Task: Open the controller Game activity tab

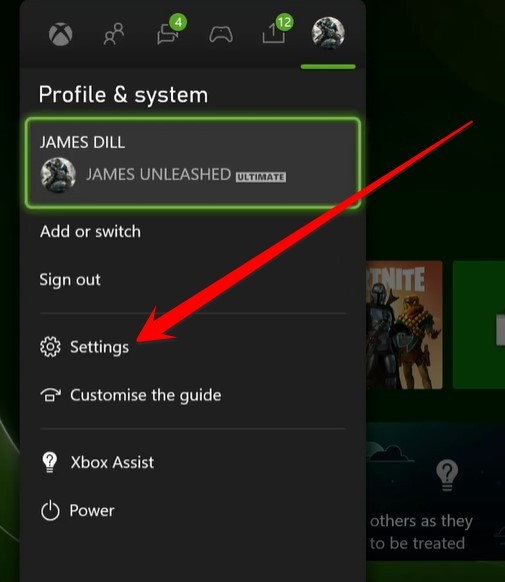Action: [221, 35]
